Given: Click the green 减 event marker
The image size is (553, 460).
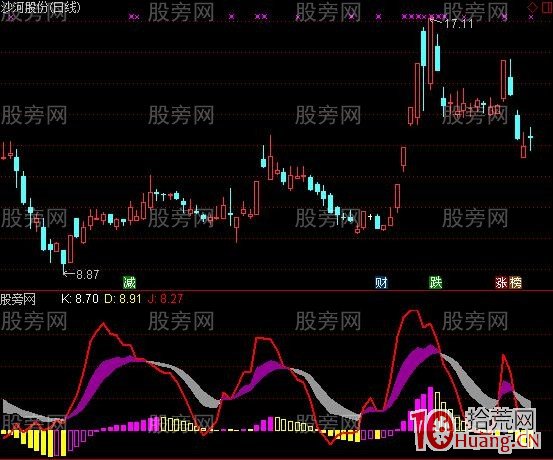Looking at the screenshot, I should pos(129,283).
